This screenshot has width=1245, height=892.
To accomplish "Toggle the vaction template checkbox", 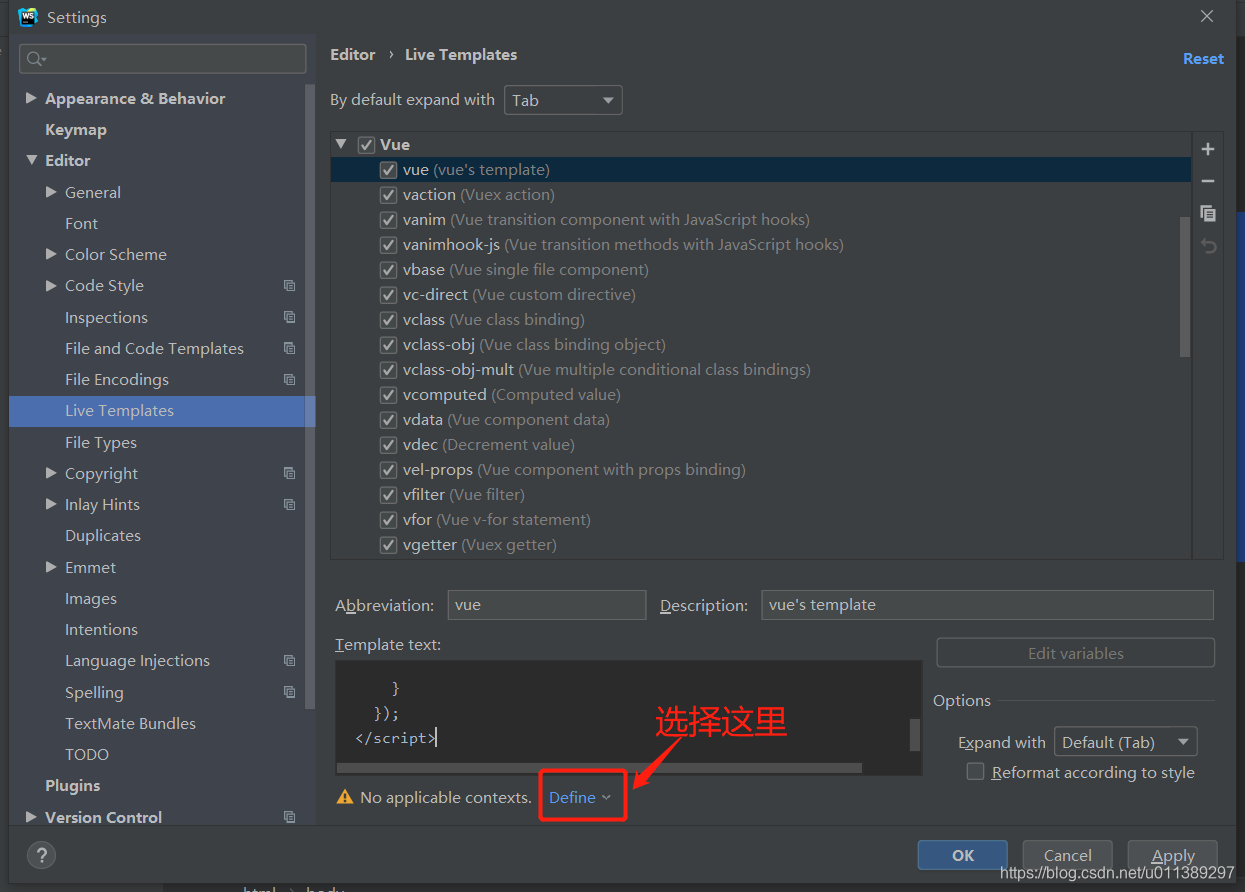I will pyautogui.click(x=388, y=195).
